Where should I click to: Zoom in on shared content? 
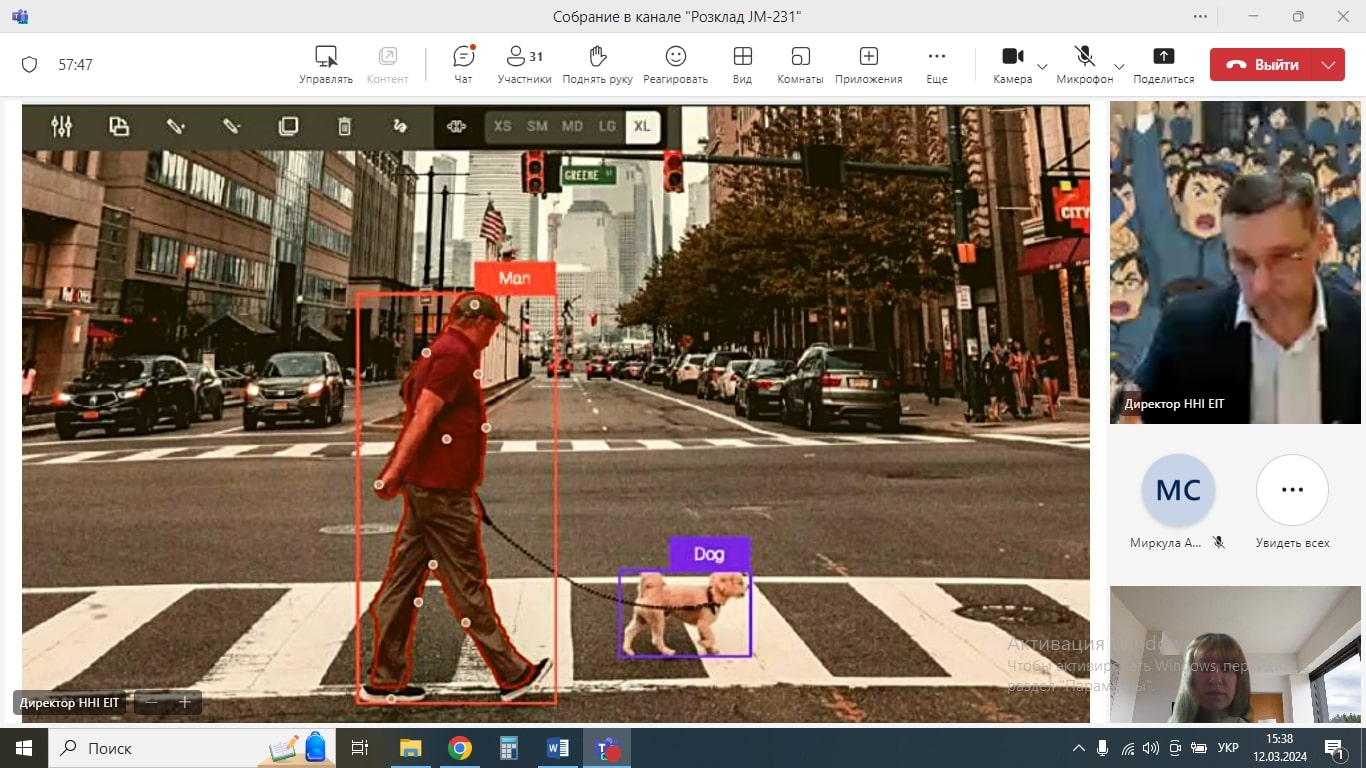click(x=185, y=702)
